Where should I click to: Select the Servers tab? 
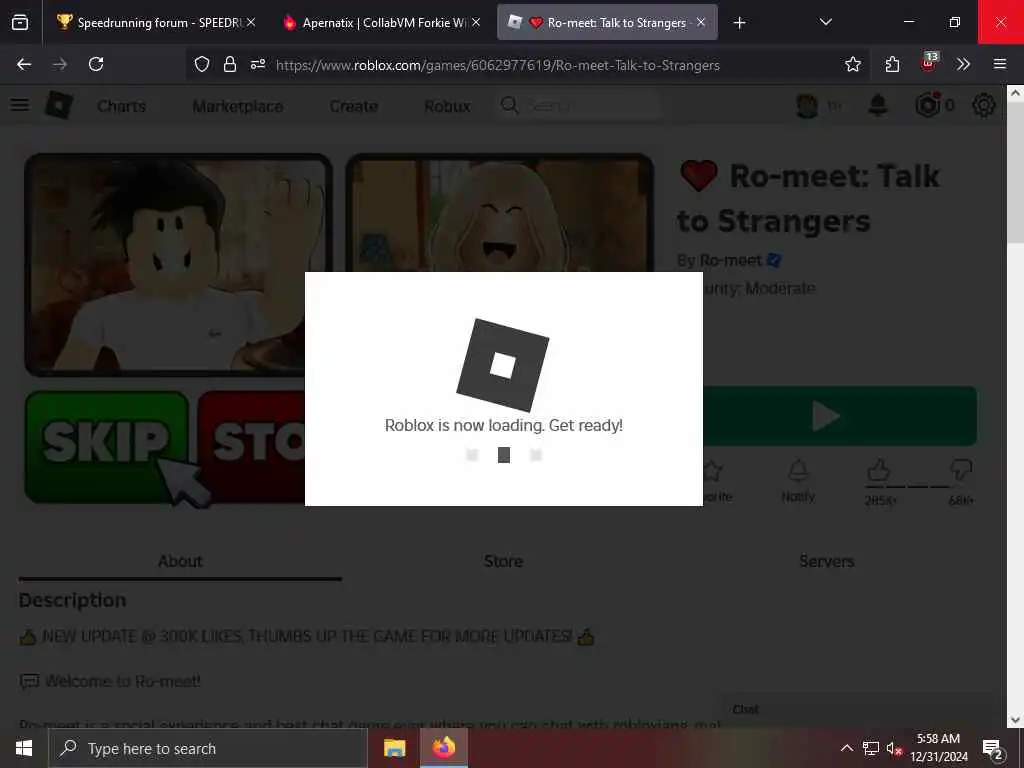(x=827, y=562)
